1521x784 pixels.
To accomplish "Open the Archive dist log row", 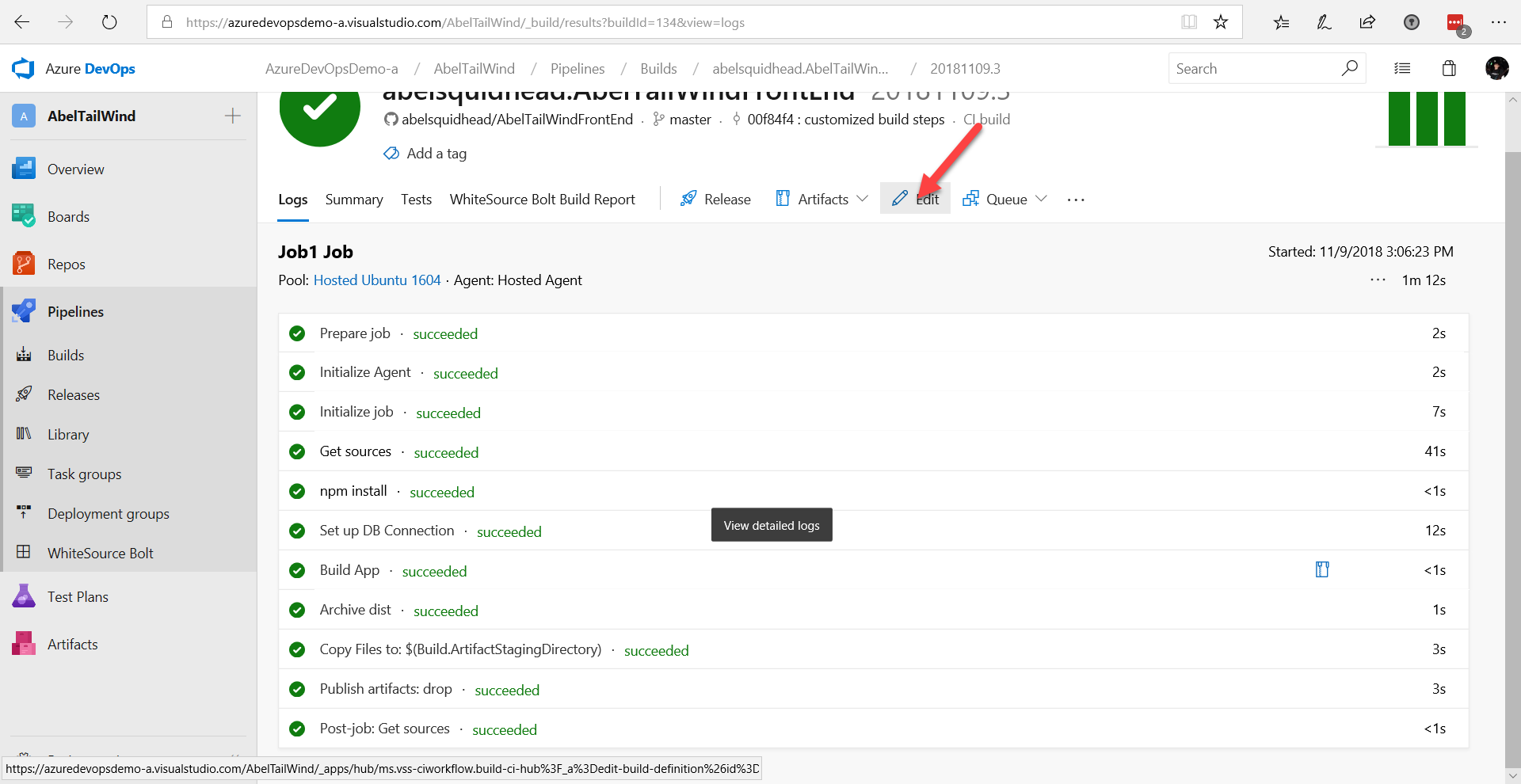I will [x=874, y=610].
